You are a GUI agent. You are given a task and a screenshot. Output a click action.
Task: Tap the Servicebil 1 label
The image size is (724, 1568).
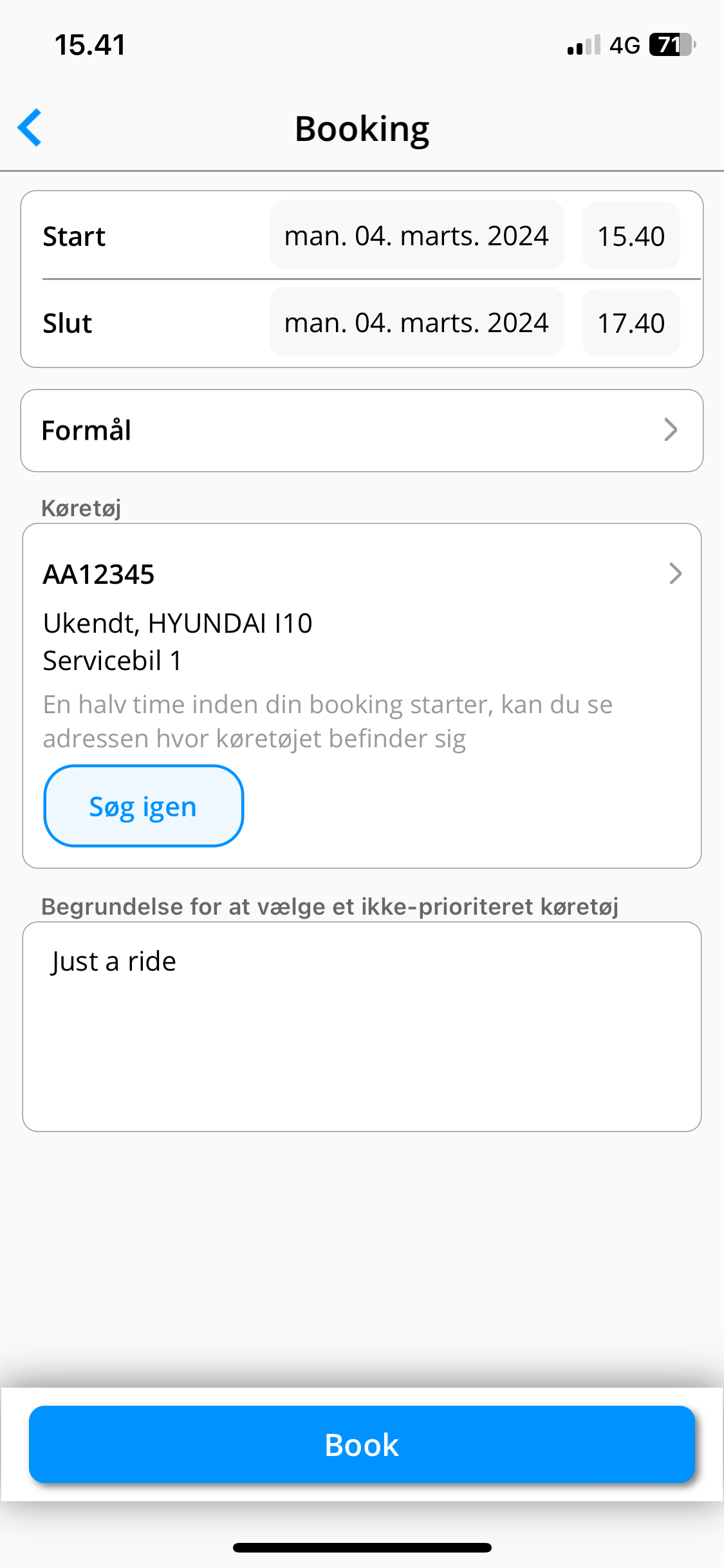(x=113, y=660)
